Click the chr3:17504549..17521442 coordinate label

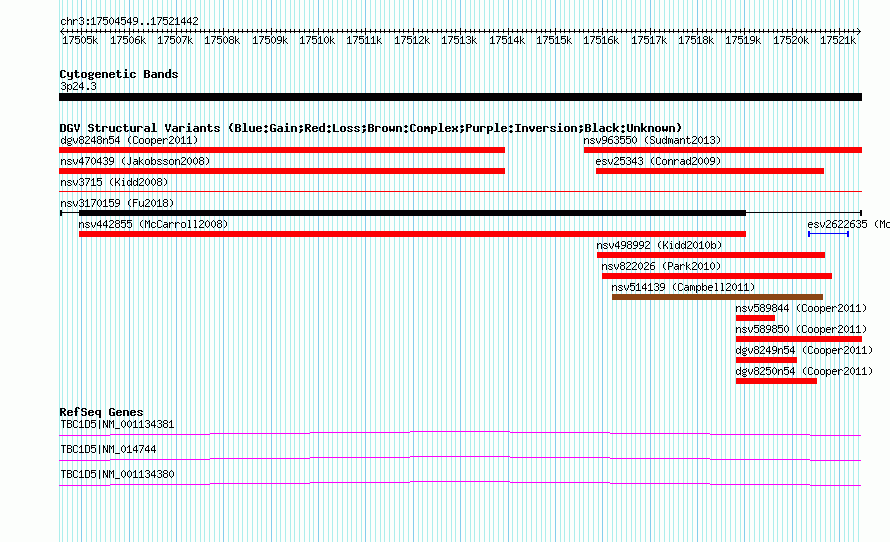point(129,22)
